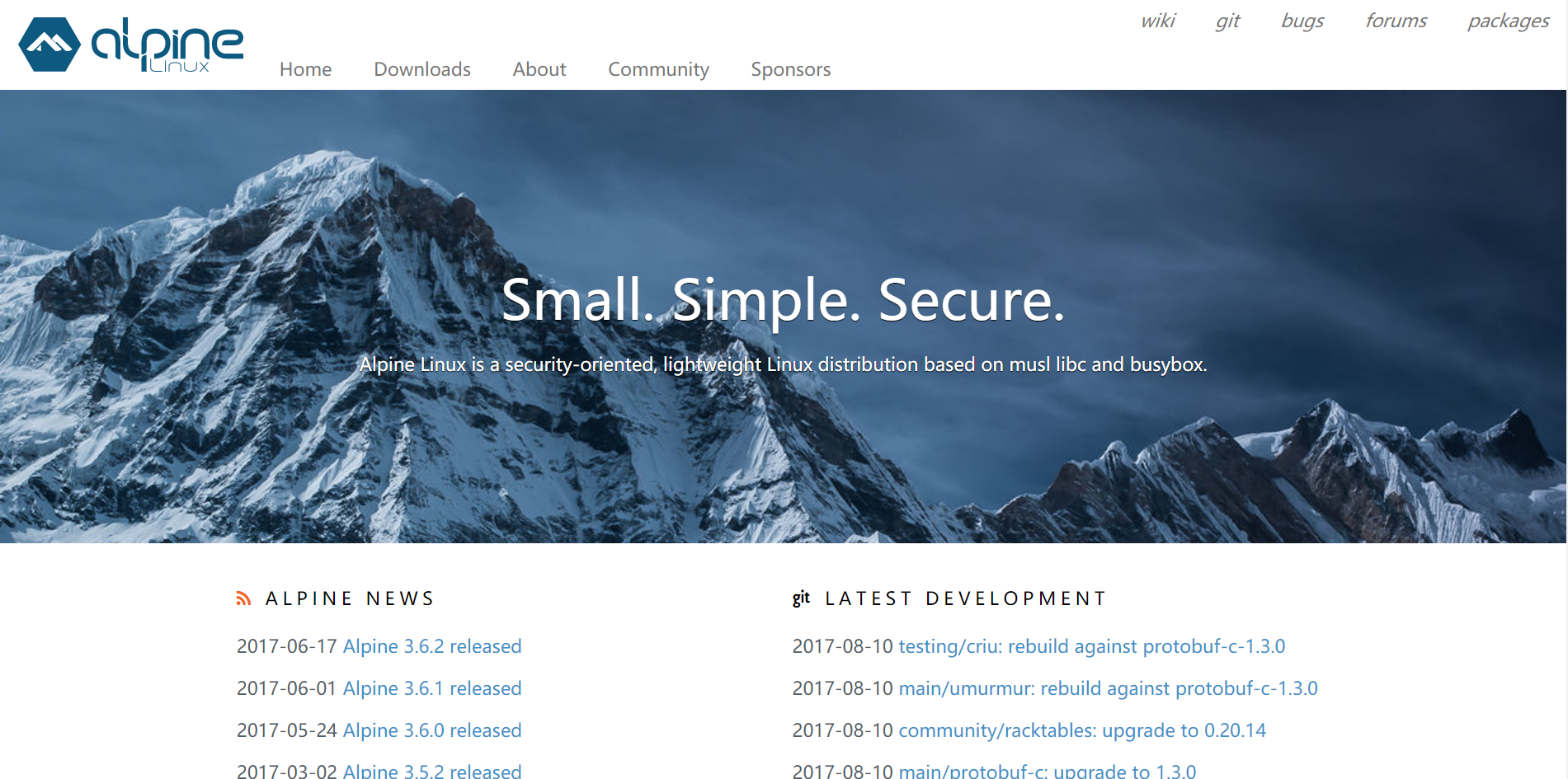This screenshot has height=779, width=1568.
Task: Open the wiki link at top
Action: pos(1158,21)
